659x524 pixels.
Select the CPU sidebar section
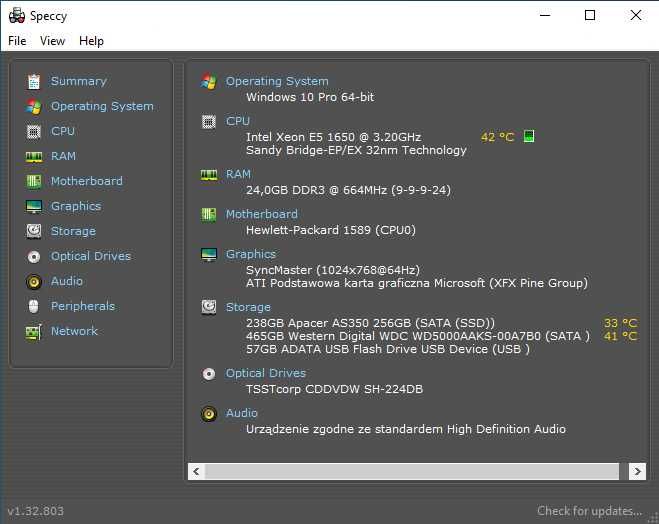[63, 131]
